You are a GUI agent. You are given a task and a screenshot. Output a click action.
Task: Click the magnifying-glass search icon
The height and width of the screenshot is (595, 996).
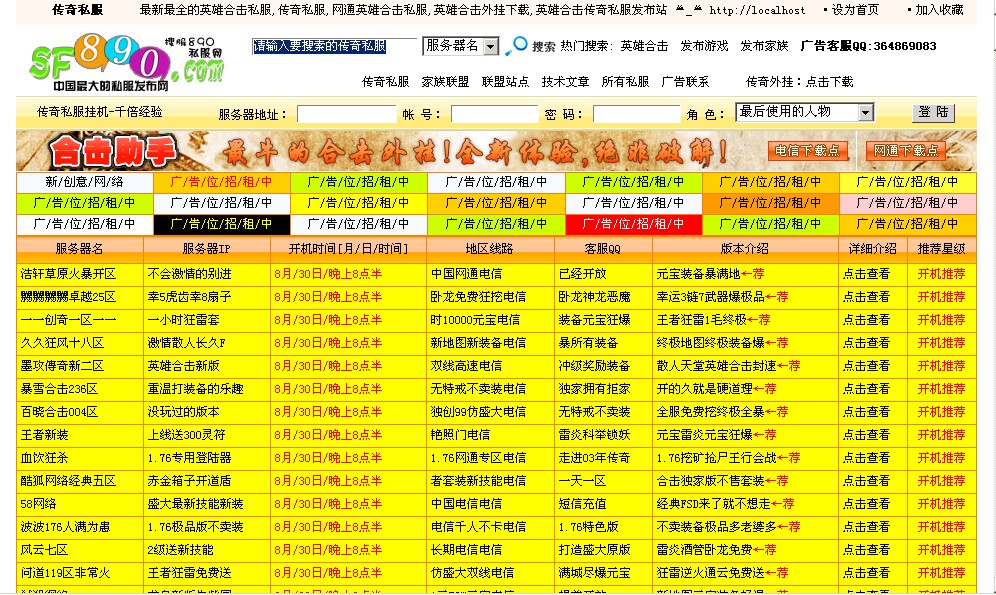point(519,46)
